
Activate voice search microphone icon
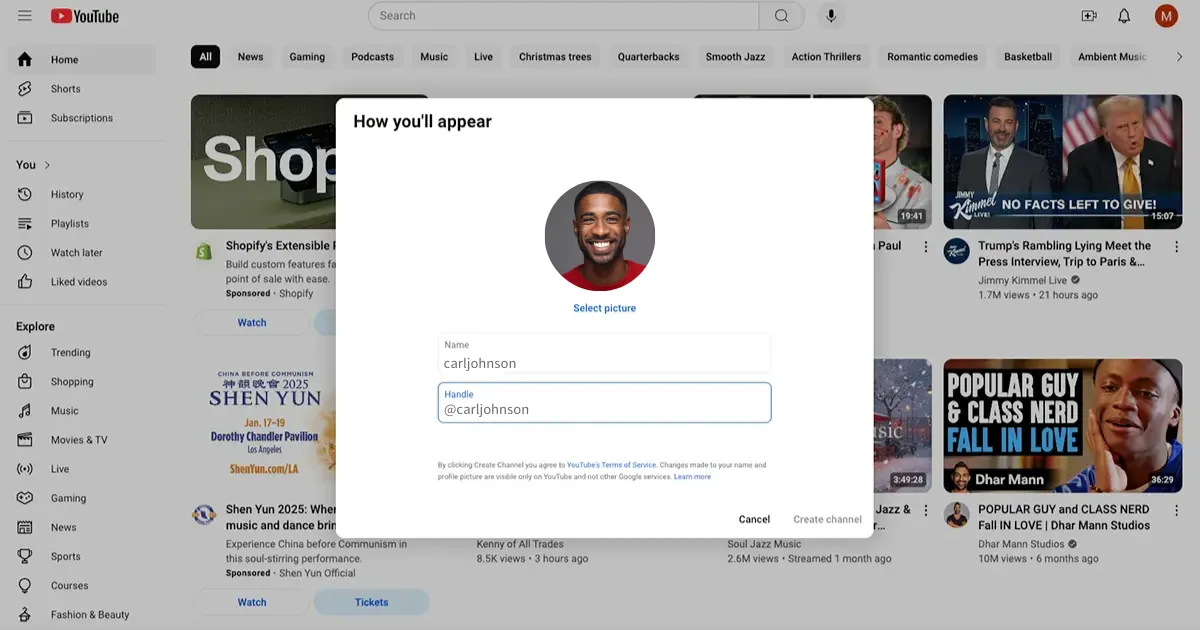pyautogui.click(x=830, y=16)
